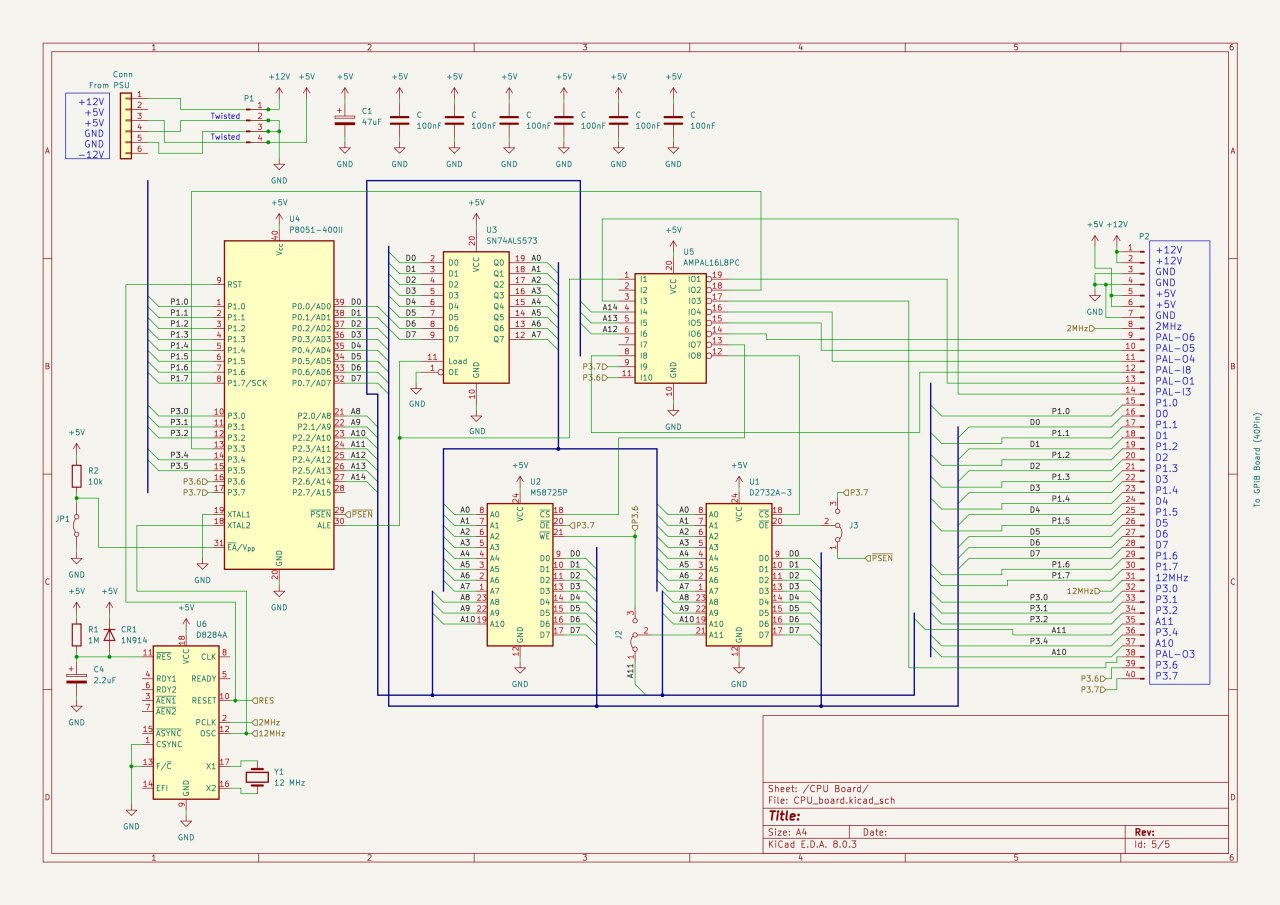1280x905 pixels.
Task: Click the P2 40-pin connector block
Action: [1179, 462]
